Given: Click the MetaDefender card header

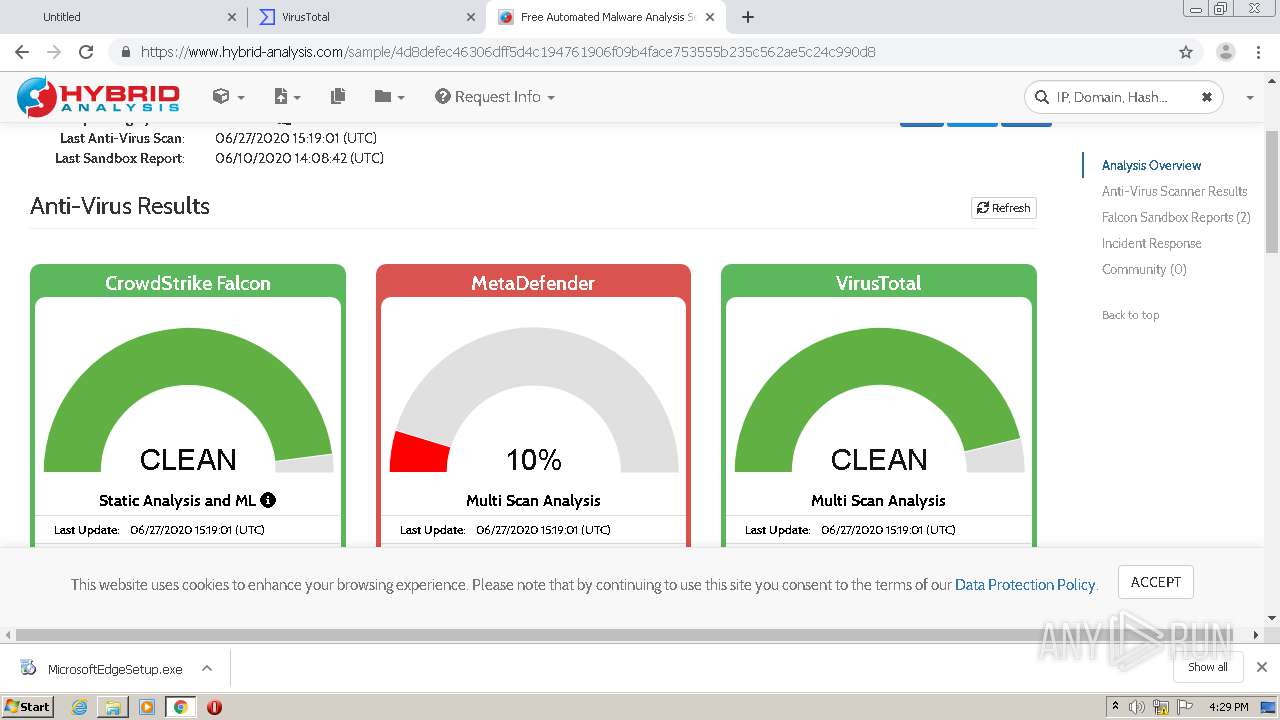Looking at the screenshot, I should coord(533,283).
